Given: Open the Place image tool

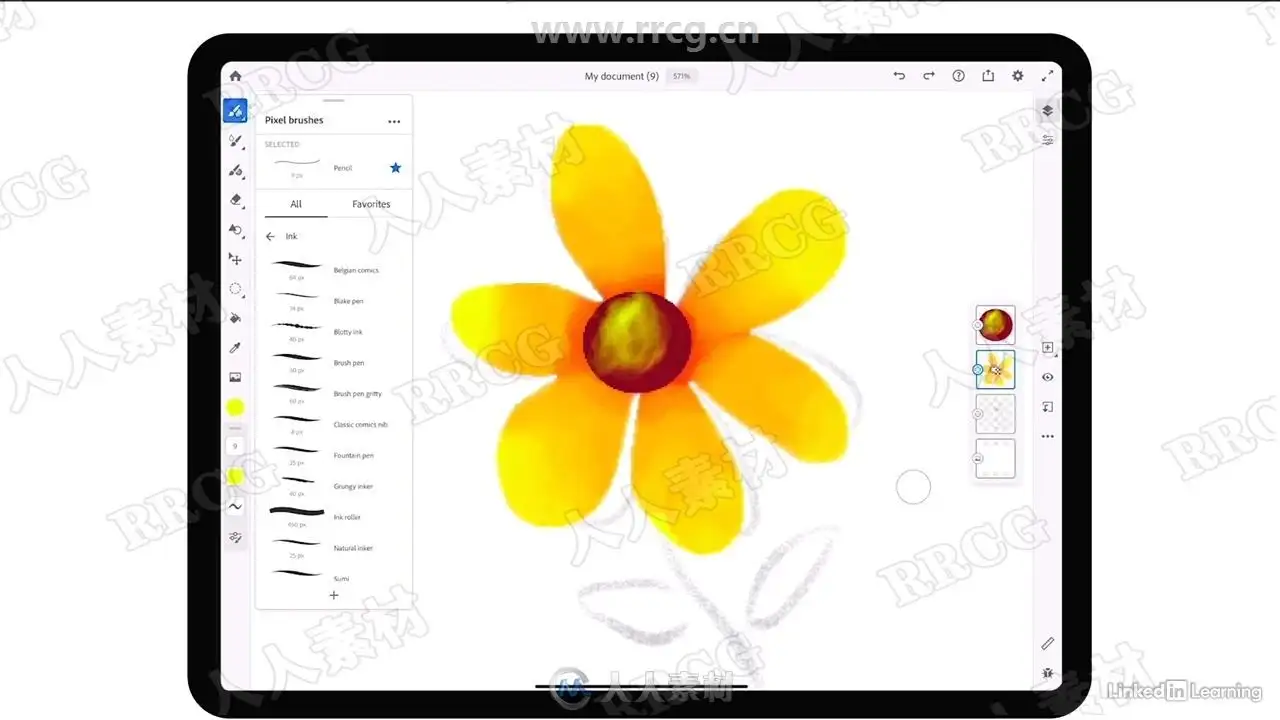Looking at the screenshot, I should click(x=235, y=377).
